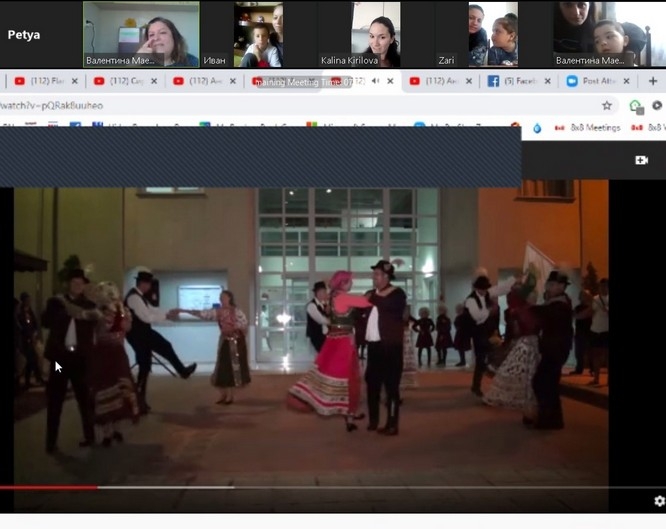Screen dimensions: 666x529
Task: Click the YouTube create video camera icon
Action: [x=641, y=160]
